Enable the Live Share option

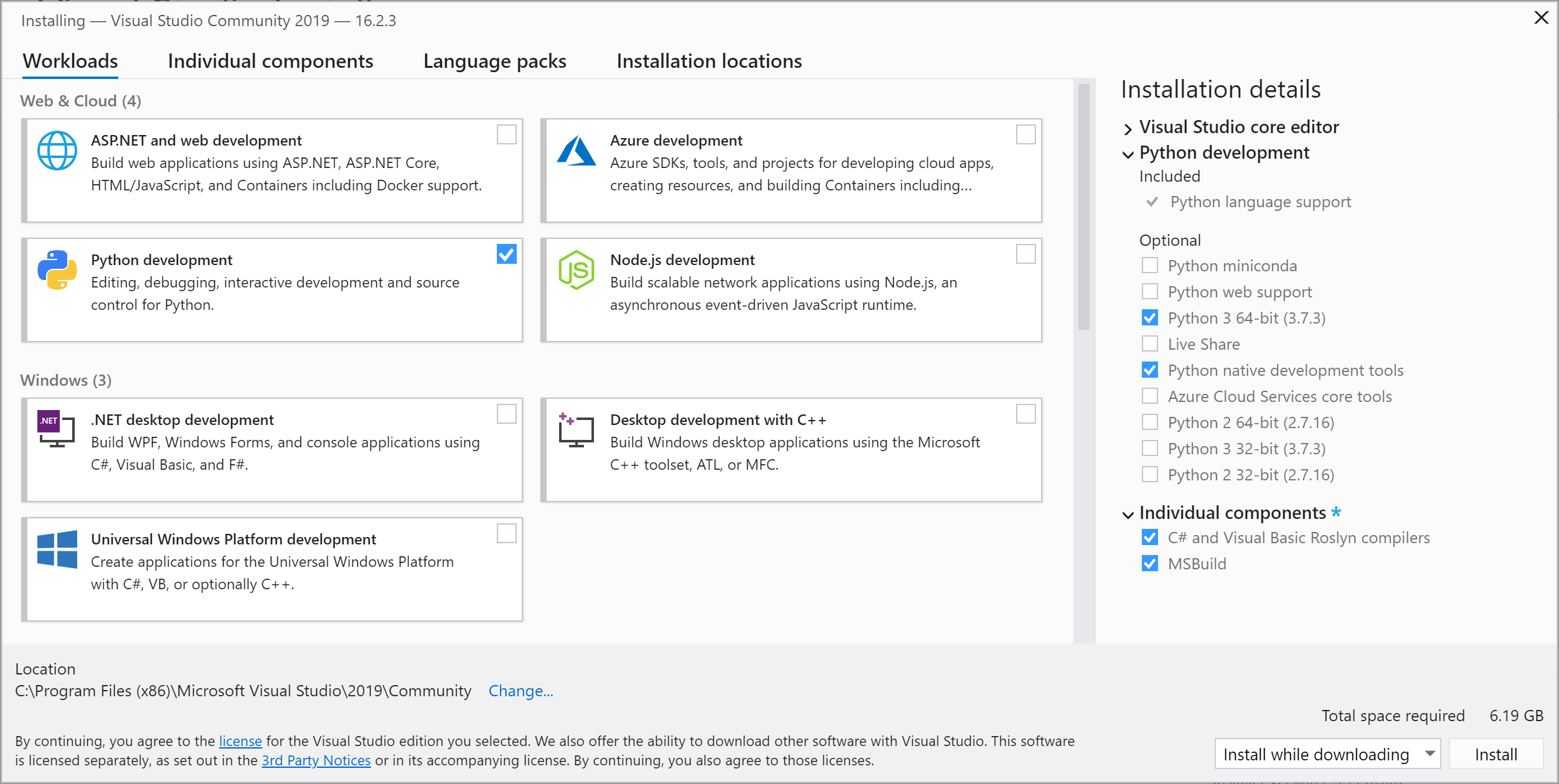point(1149,343)
